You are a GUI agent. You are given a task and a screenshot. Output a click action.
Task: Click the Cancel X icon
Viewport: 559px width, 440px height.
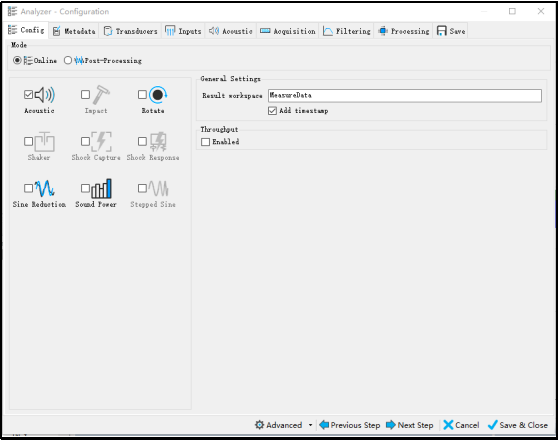[448, 425]
